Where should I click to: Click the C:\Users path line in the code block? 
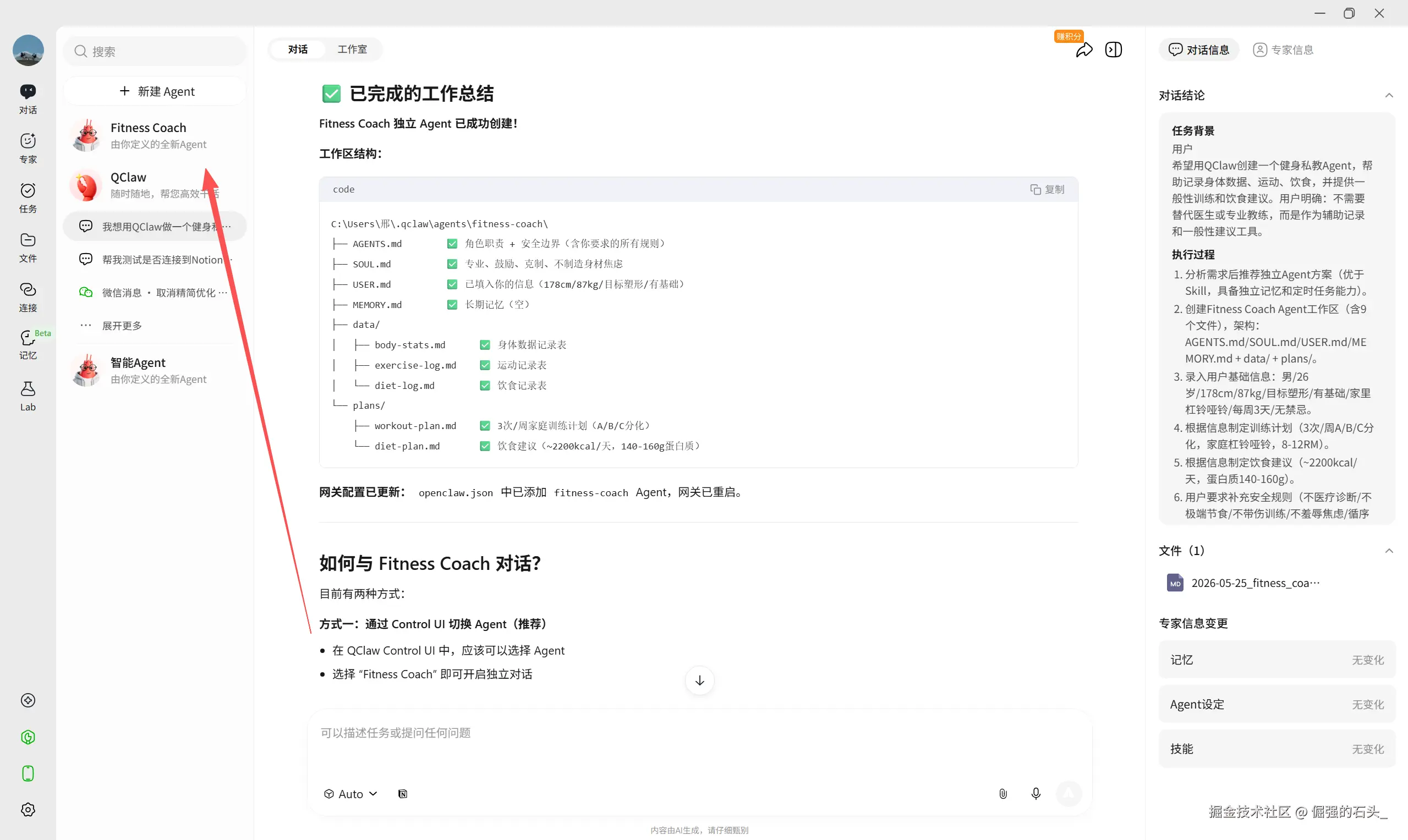tap(439, 223)
